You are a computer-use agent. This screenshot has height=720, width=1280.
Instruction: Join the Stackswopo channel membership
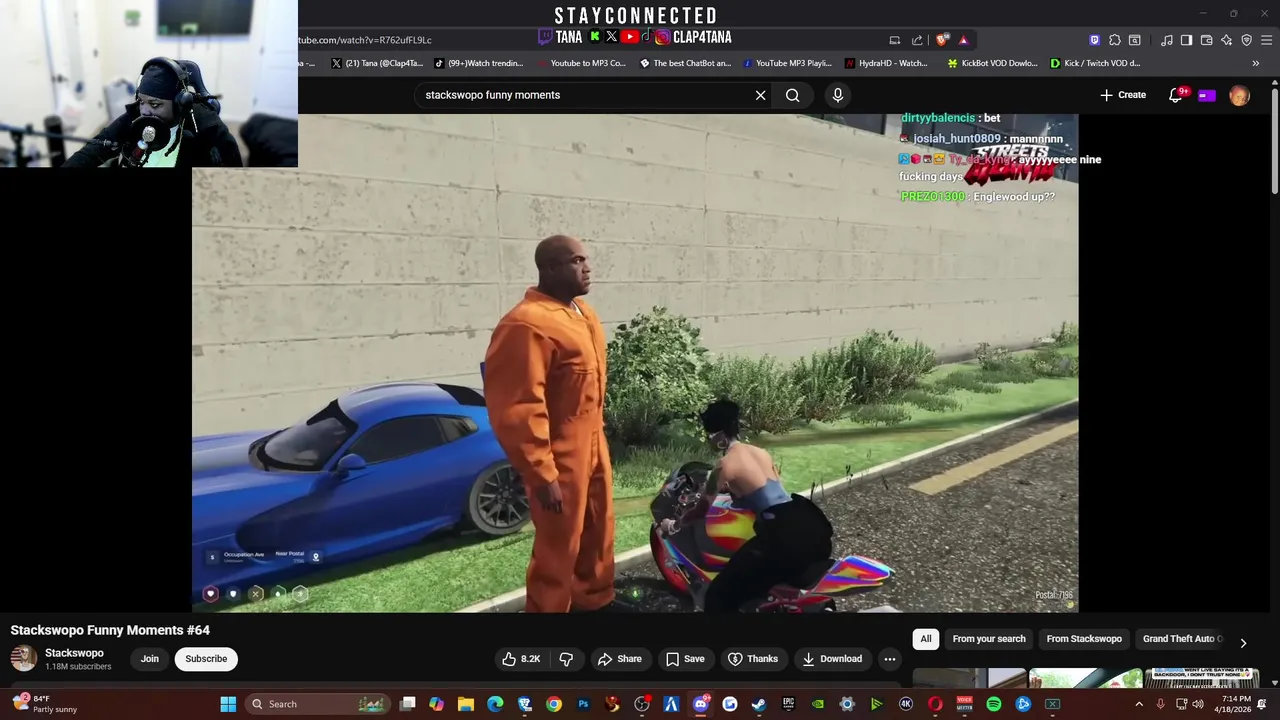point(149,659)
